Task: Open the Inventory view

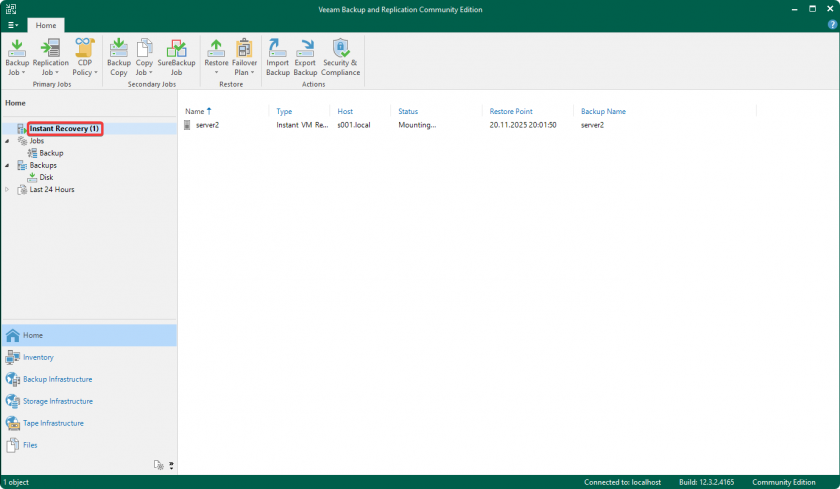Action: point(38,357)
